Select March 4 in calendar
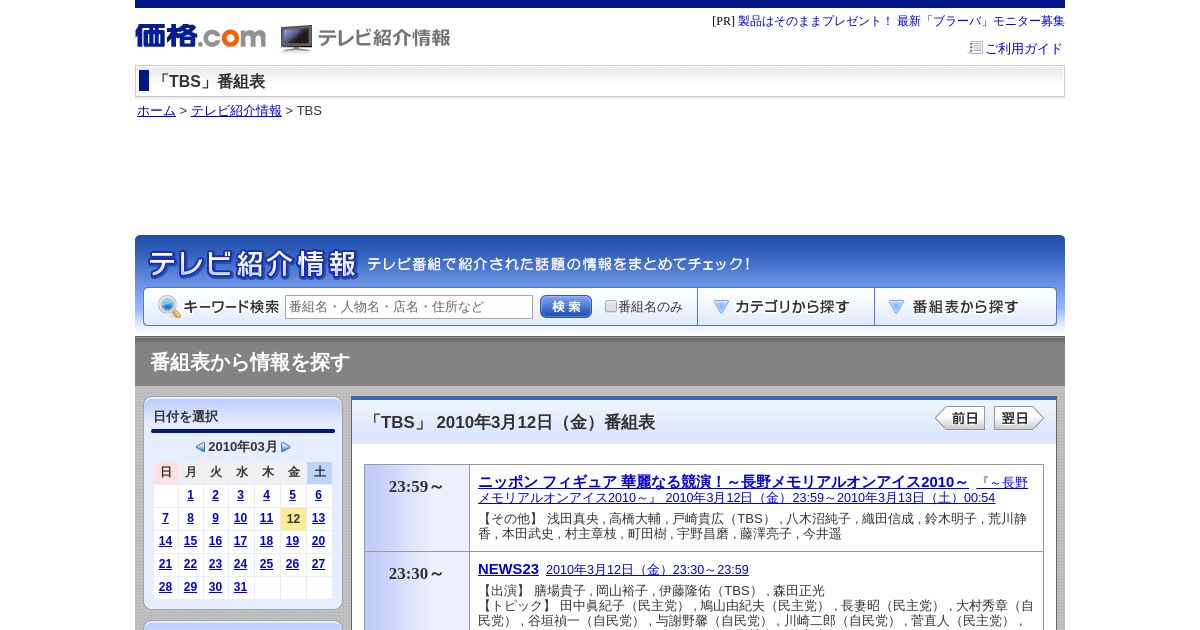Viewport: 1200px width, 630px height. [266, 495]
